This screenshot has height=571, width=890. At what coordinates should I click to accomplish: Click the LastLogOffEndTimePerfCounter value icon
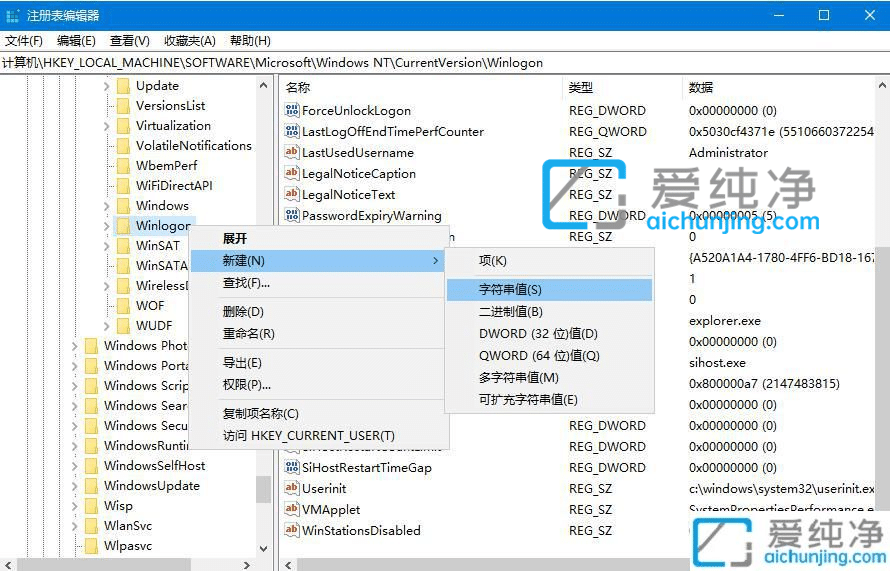coord(292,131)
